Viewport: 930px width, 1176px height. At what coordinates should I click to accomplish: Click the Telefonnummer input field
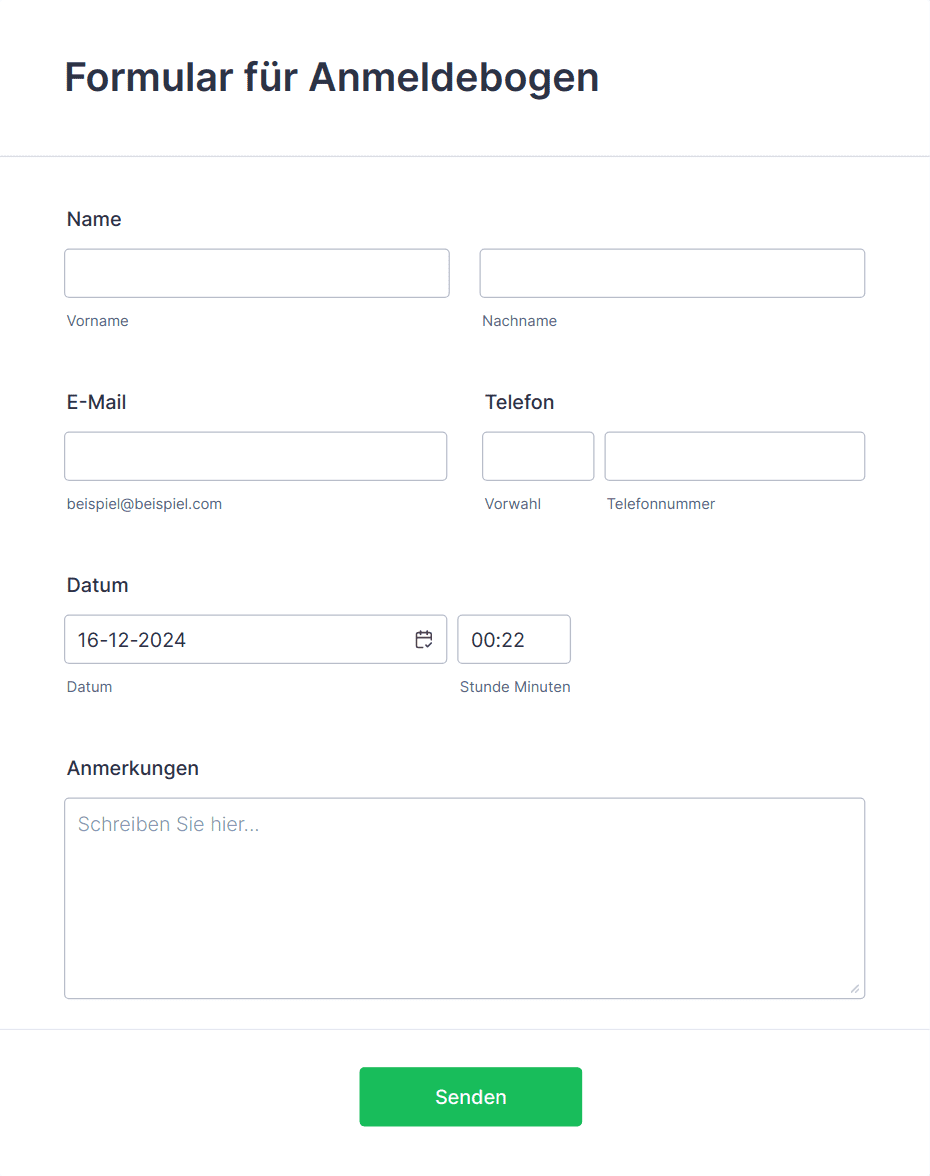click(x=735, y=456)
